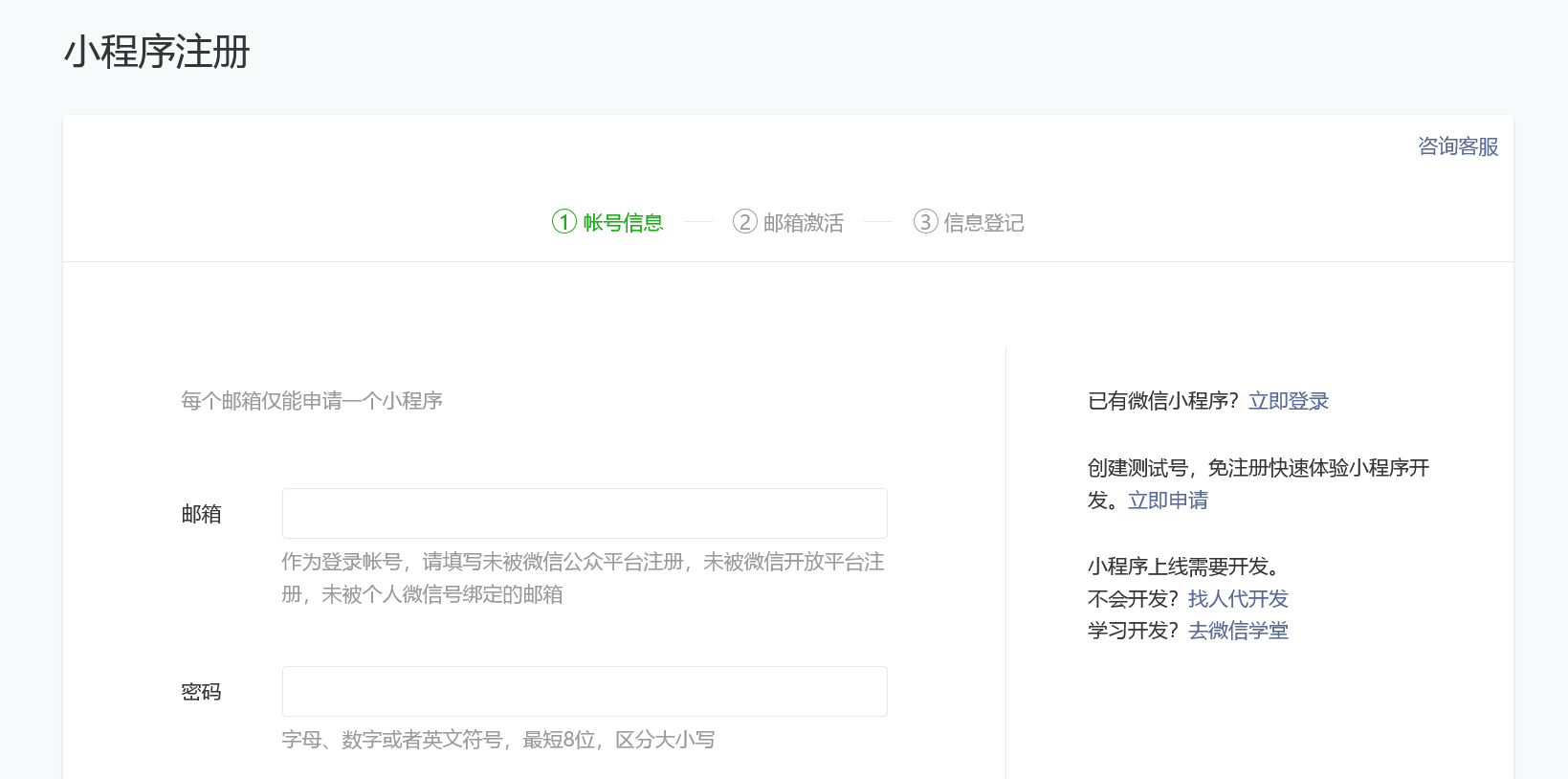This screenshot has width=1568, height=779.
Task: Click 立即申请 to create a test account
Action: (1167, 501)
